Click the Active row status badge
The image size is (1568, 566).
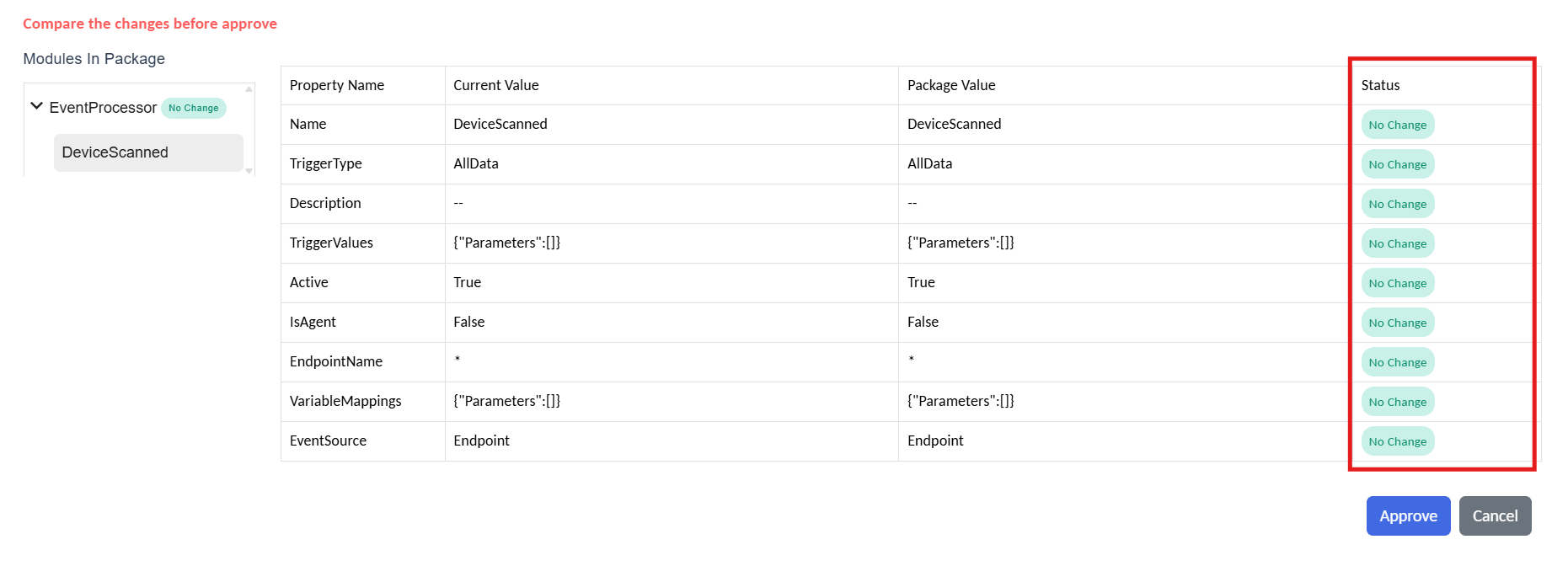(1397, 283)
